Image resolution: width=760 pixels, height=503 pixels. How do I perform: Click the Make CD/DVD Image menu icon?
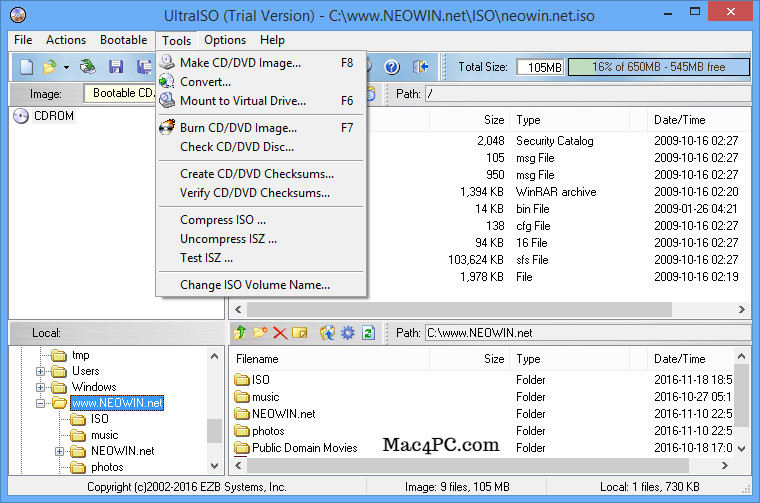pos(167,62)
